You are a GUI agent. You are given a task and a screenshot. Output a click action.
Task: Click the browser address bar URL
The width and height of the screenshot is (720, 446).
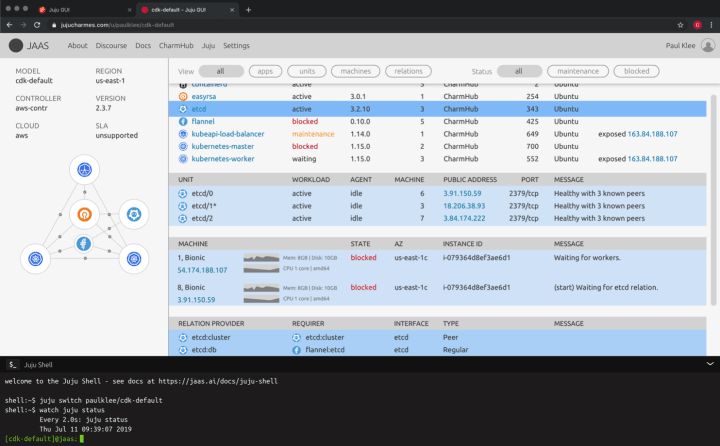coord(117,25)
